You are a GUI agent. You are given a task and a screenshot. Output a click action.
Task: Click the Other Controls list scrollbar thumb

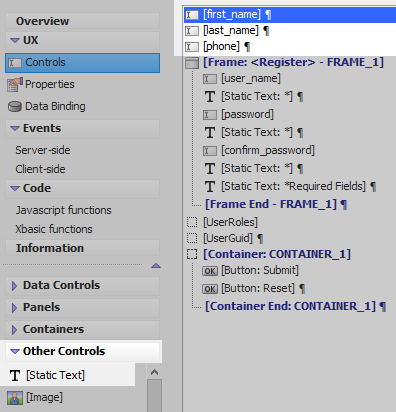coord(154,396)
